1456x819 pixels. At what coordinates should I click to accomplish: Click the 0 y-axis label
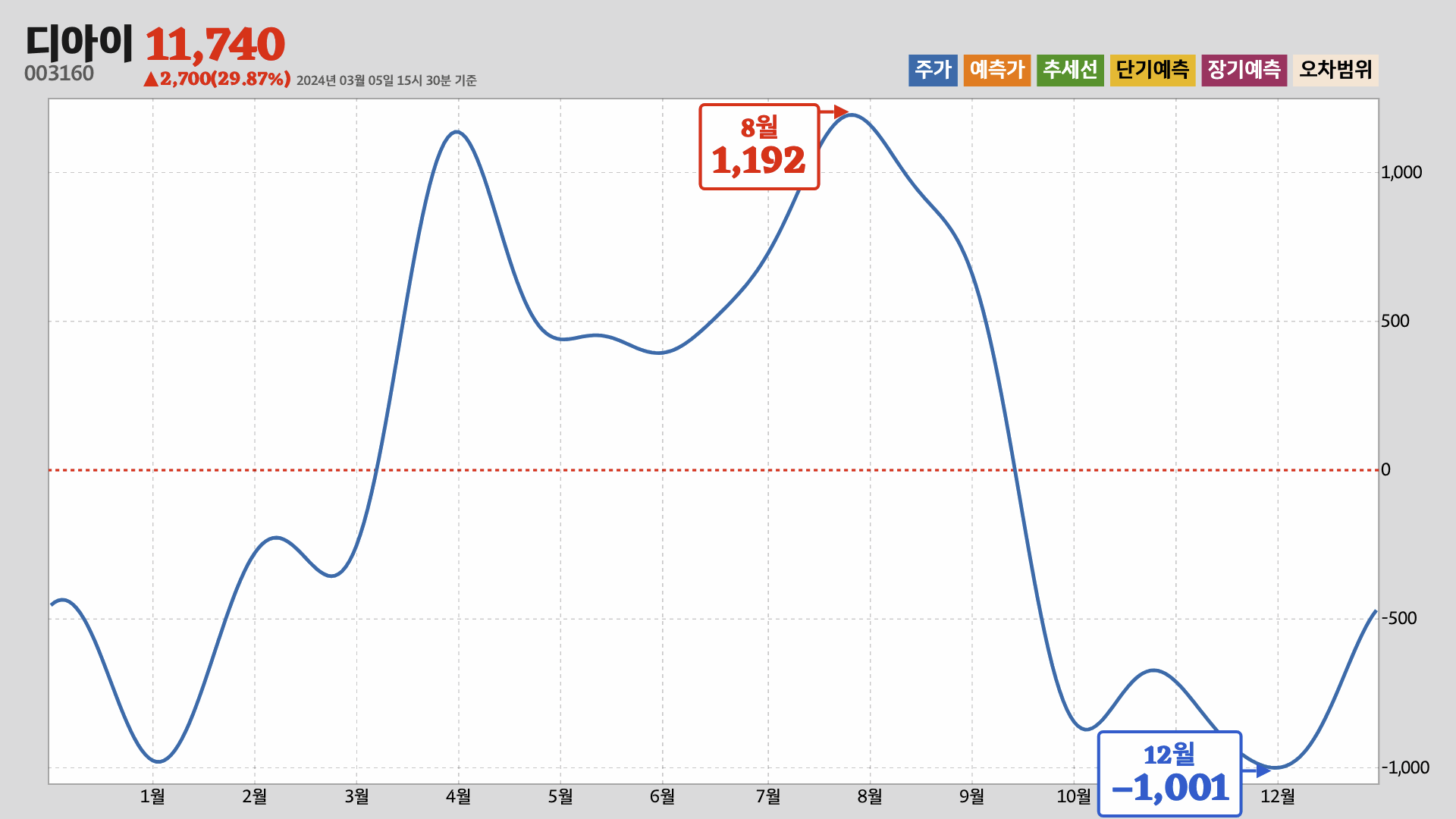click(1385, 469)
